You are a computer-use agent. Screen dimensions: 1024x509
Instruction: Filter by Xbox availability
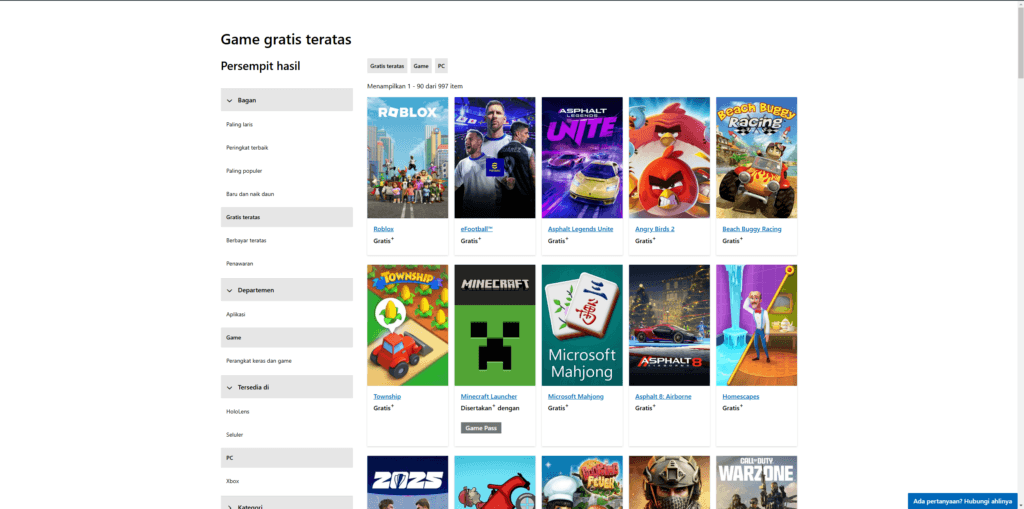point(232,481)
